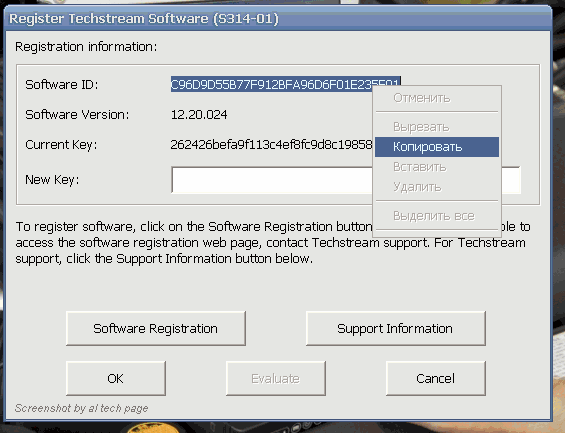Viewport: 565px width, 433px height.
Task: Confirm the dialog with OK
Action: click(x=116, y=379)
